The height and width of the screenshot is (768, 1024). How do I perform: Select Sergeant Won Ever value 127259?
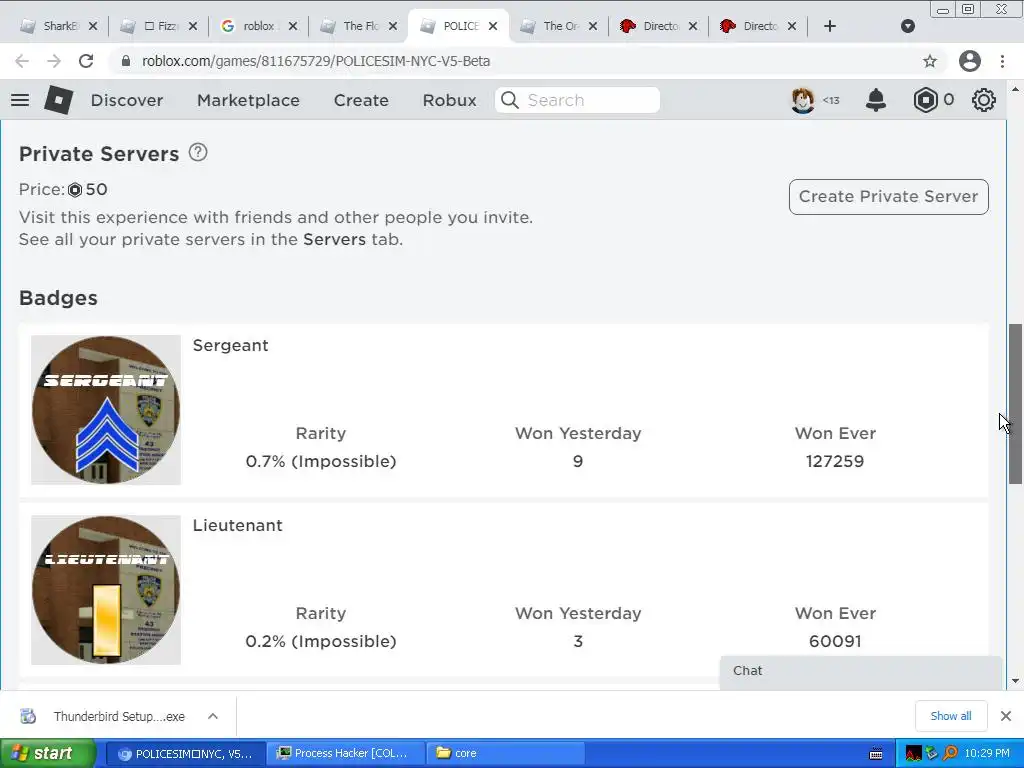coord(835,461)
